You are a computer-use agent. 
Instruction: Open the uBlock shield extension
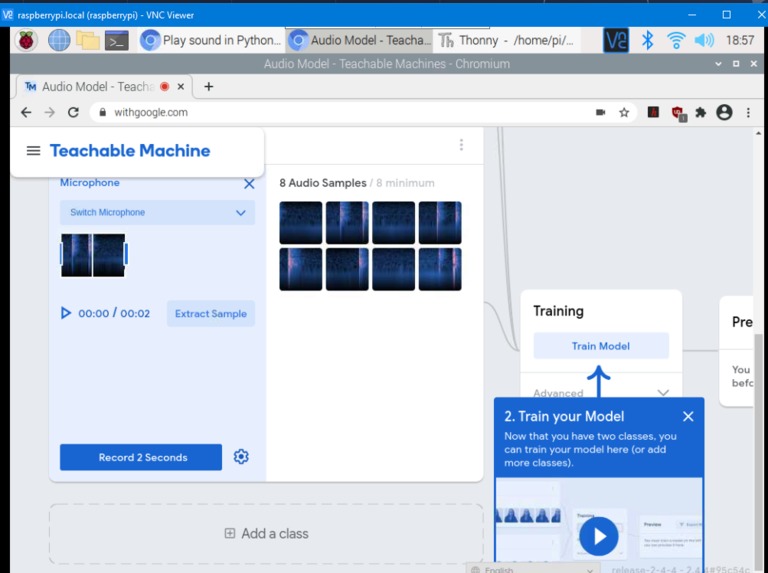(678, 113)
